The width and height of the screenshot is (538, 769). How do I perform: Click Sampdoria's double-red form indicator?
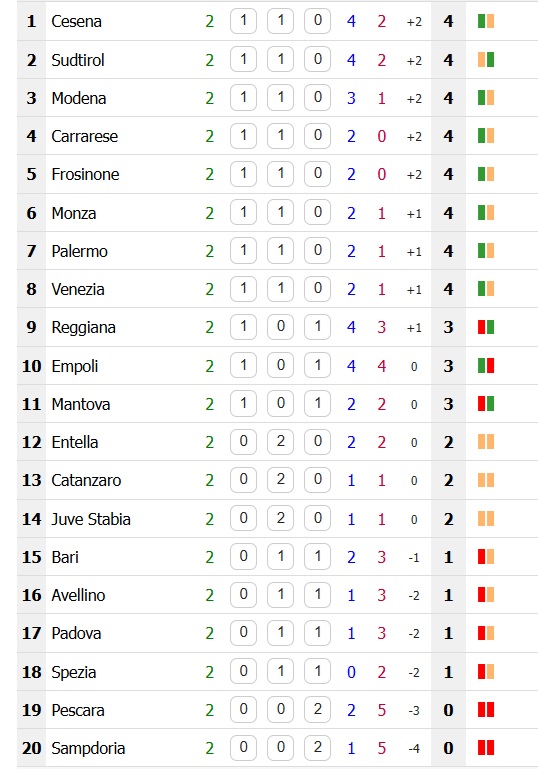coord(486,748)
